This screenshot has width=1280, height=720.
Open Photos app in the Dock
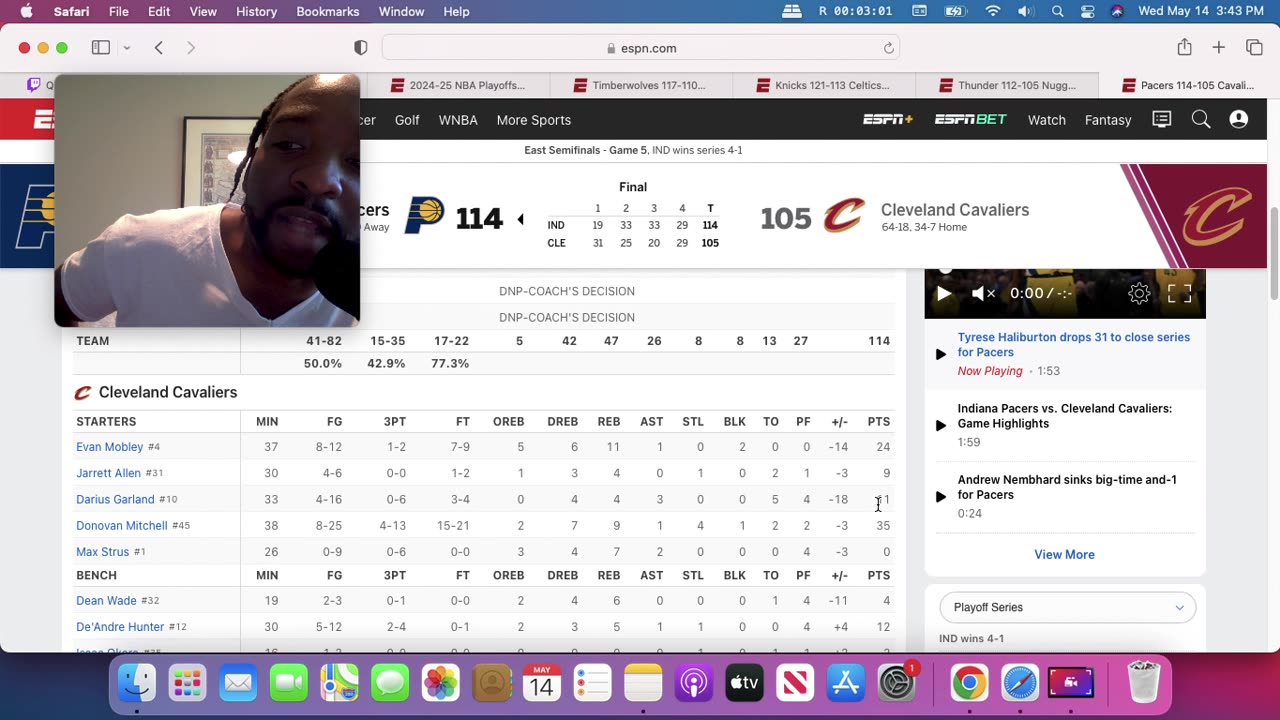pos(440,683)
